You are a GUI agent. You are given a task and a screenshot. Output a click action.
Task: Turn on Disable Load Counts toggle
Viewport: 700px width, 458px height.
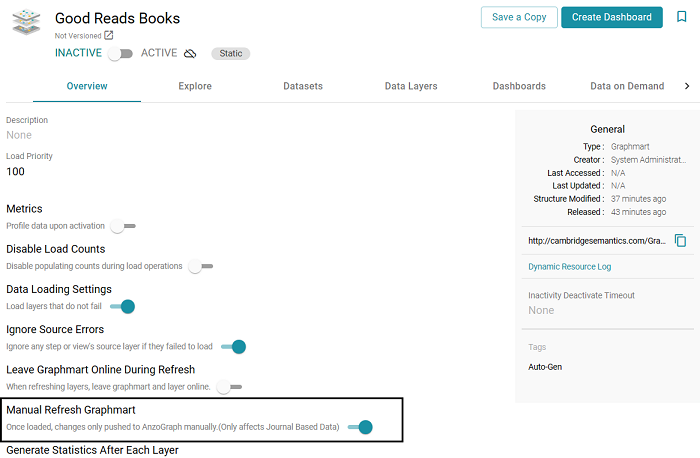coord(200,266)
